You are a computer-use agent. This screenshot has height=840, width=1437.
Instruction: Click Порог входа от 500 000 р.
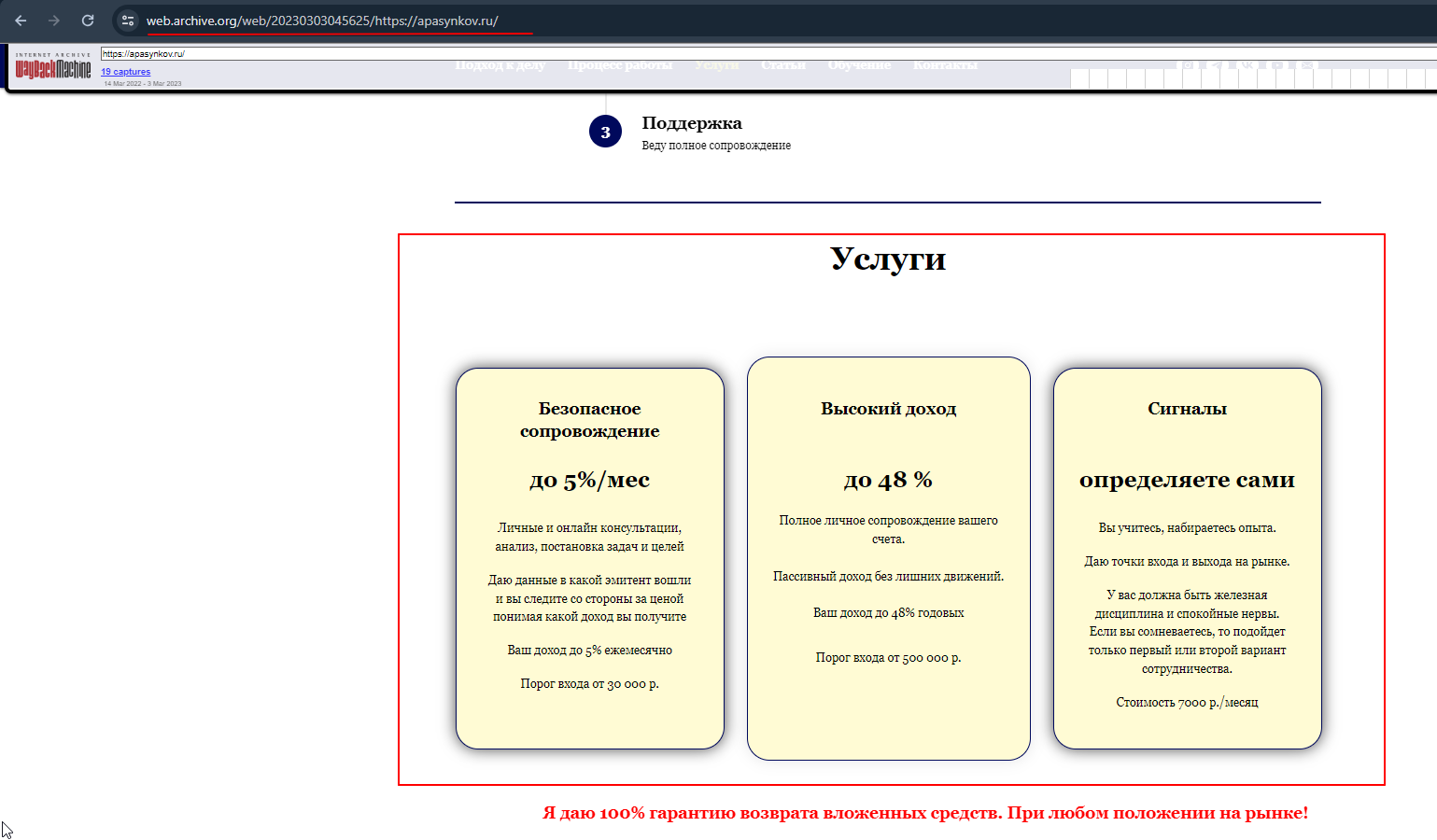[889, 658]
